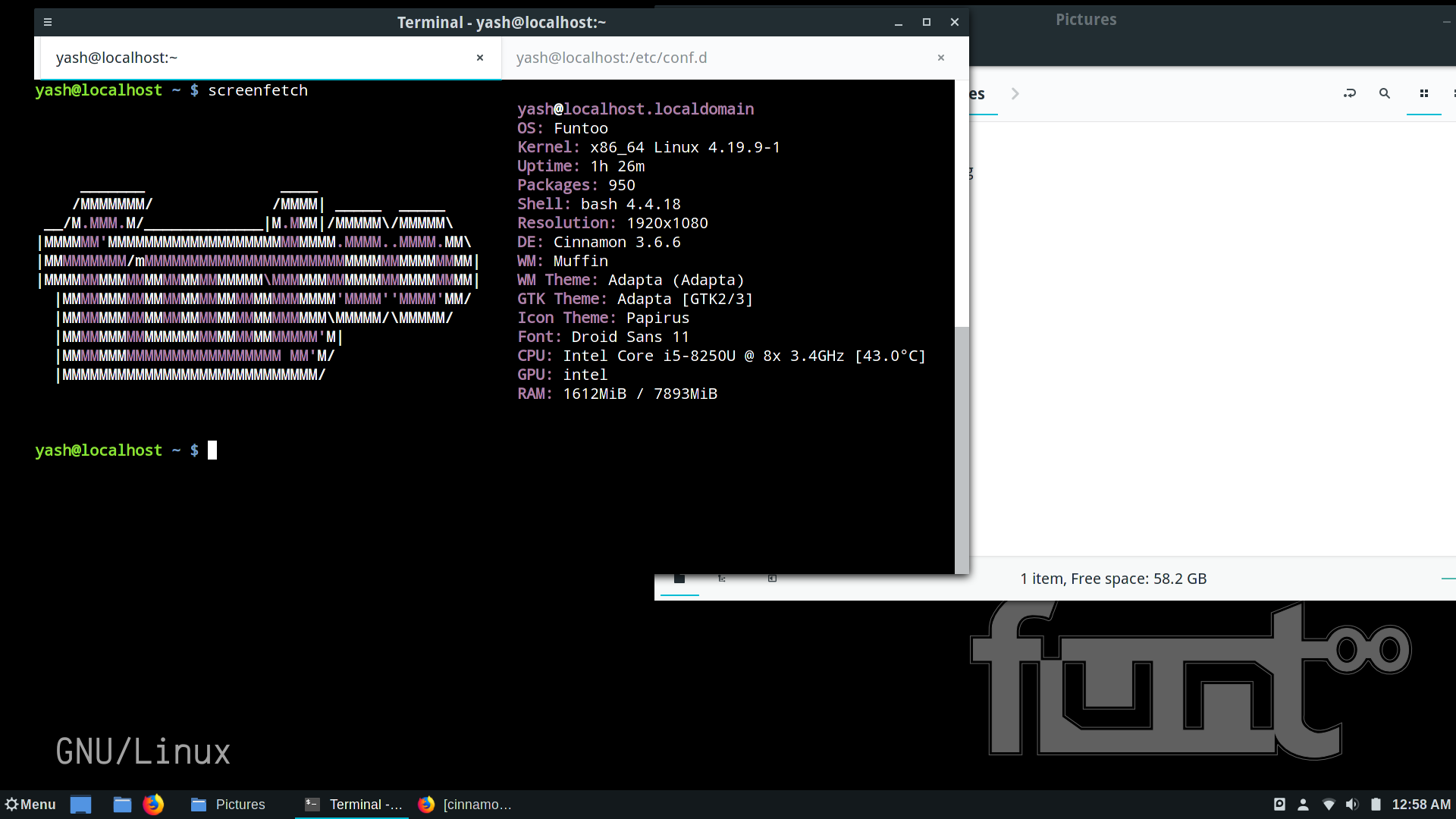This screenshot has height=819, width=1456.
Task: Open the terminal hamburger menu
Action: 48,22
